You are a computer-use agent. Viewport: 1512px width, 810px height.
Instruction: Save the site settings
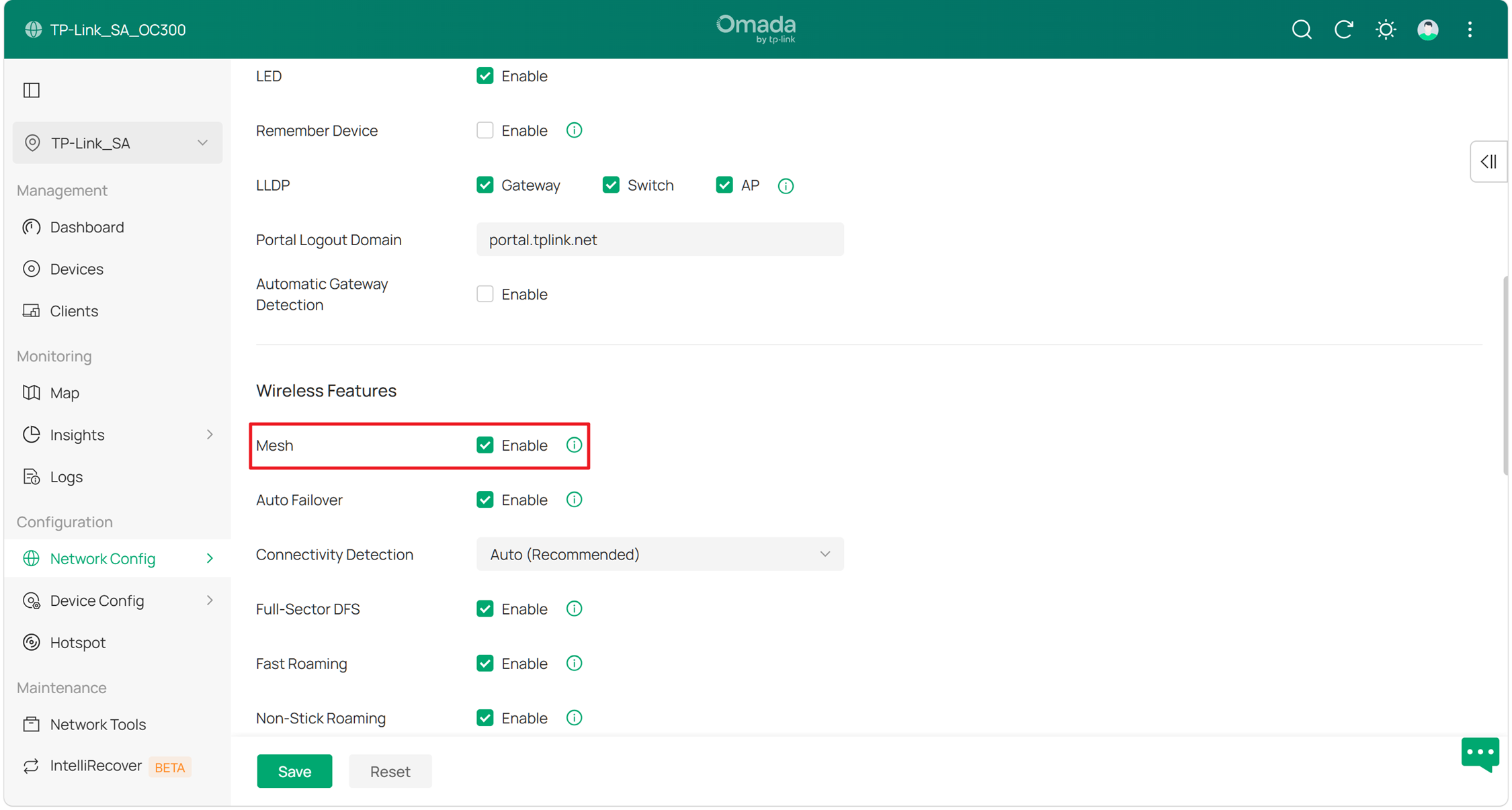click(x=294, y=771)
